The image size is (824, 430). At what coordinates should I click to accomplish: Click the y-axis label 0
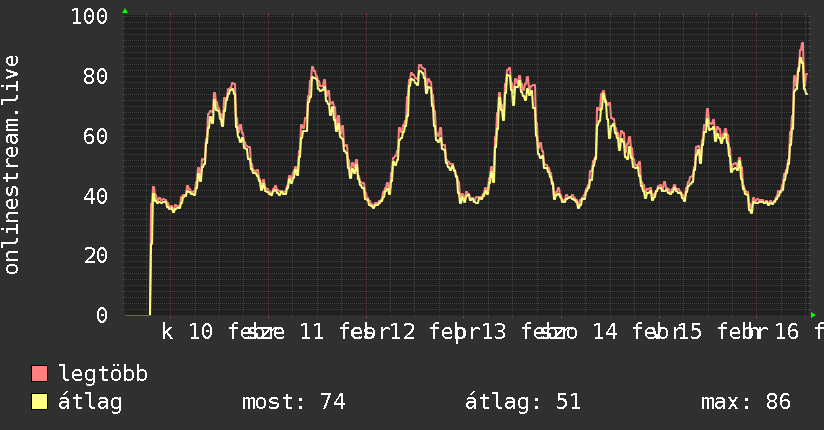[102, 315]
